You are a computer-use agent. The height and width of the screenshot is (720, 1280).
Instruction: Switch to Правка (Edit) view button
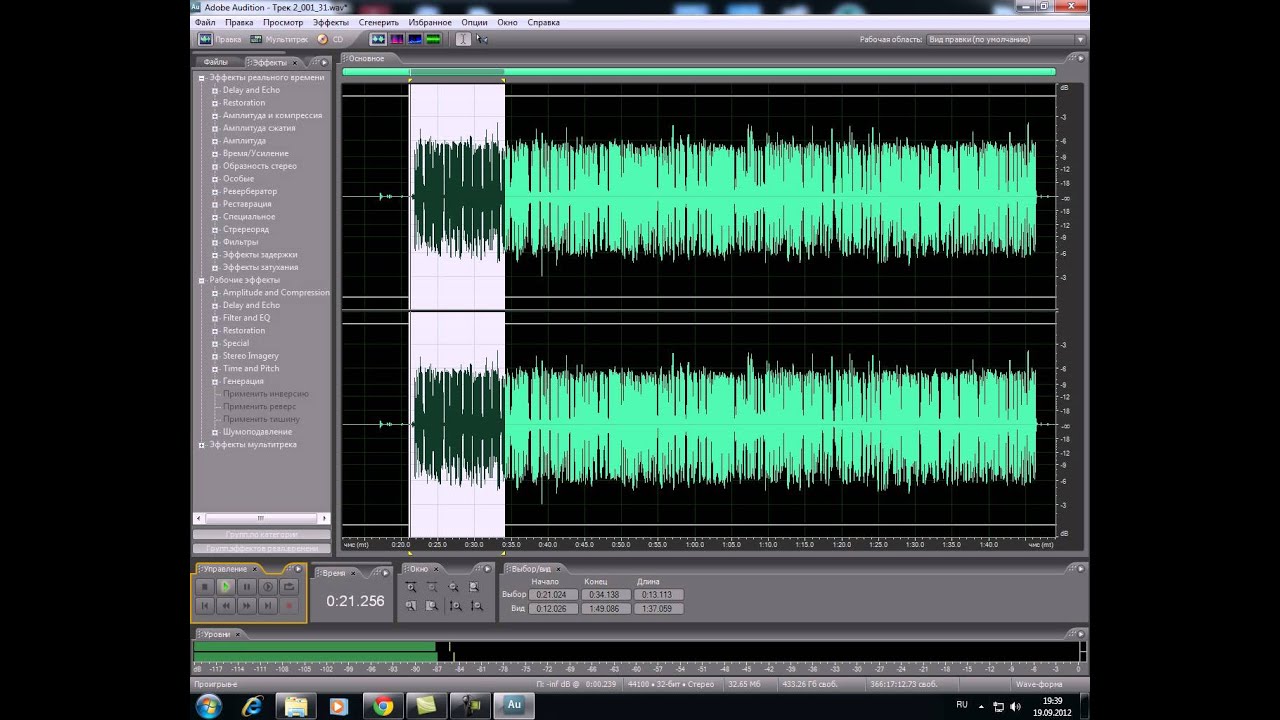click(220, 39)
